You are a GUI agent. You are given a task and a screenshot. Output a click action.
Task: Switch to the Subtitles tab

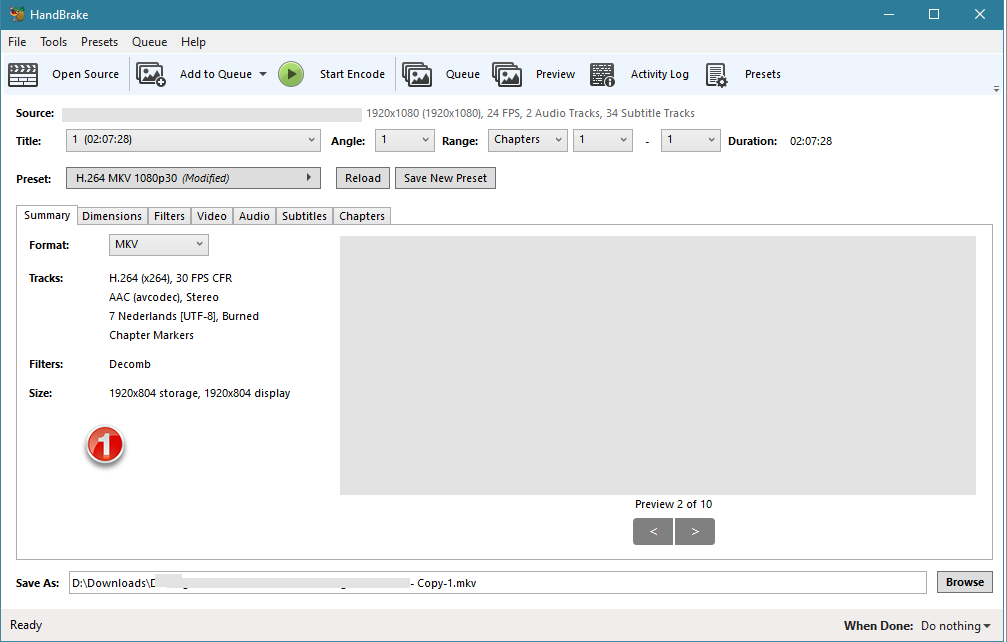tap(304, 216)
